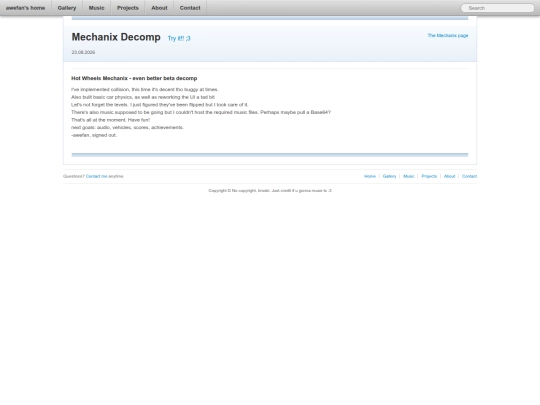Click the line 'That's all at the moment. Have fun!'
Screen dimensions: 540x405
(111, 120)
